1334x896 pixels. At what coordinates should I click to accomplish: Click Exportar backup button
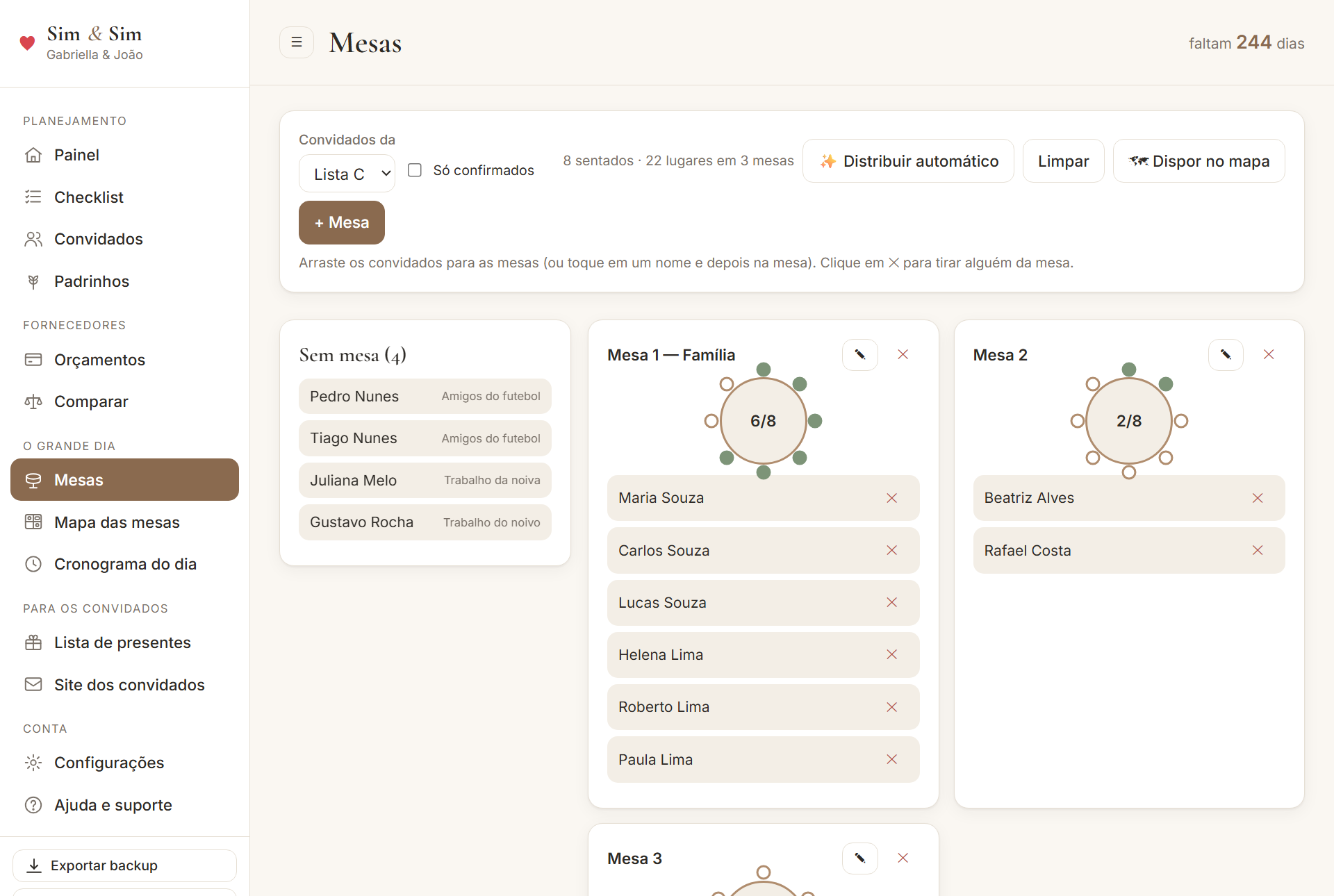pyautogui.click(x=125, y=866)
